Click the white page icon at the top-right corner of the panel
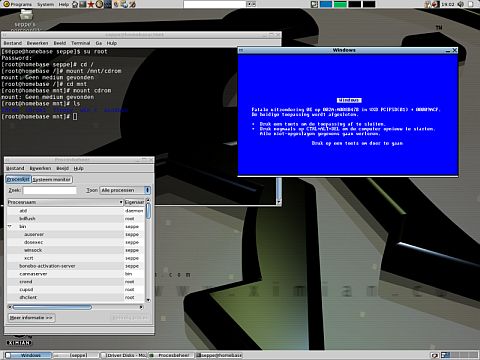 tap(471, 4)
